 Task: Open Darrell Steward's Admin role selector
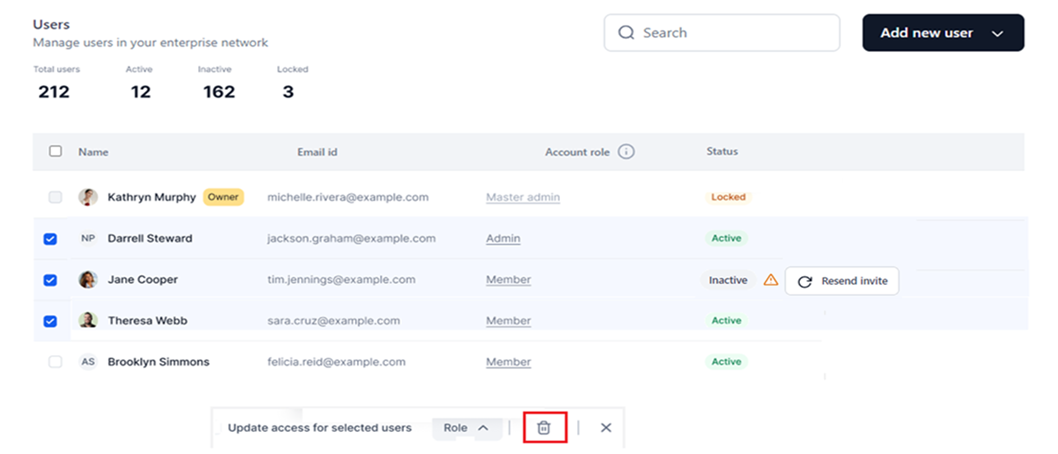503,238
